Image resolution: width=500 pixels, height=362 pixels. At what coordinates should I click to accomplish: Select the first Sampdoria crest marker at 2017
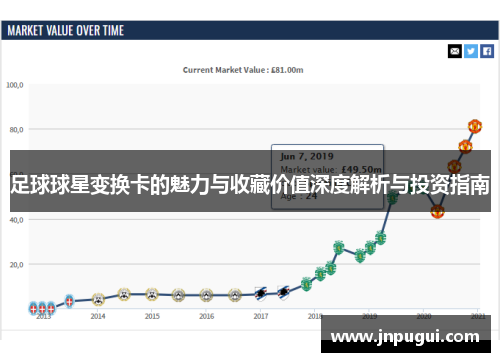coord(261,294)
